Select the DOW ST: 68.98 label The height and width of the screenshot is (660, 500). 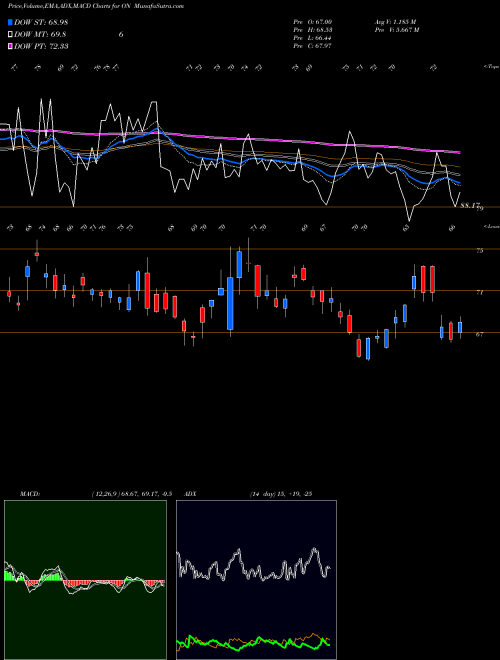tap(41, 22)
